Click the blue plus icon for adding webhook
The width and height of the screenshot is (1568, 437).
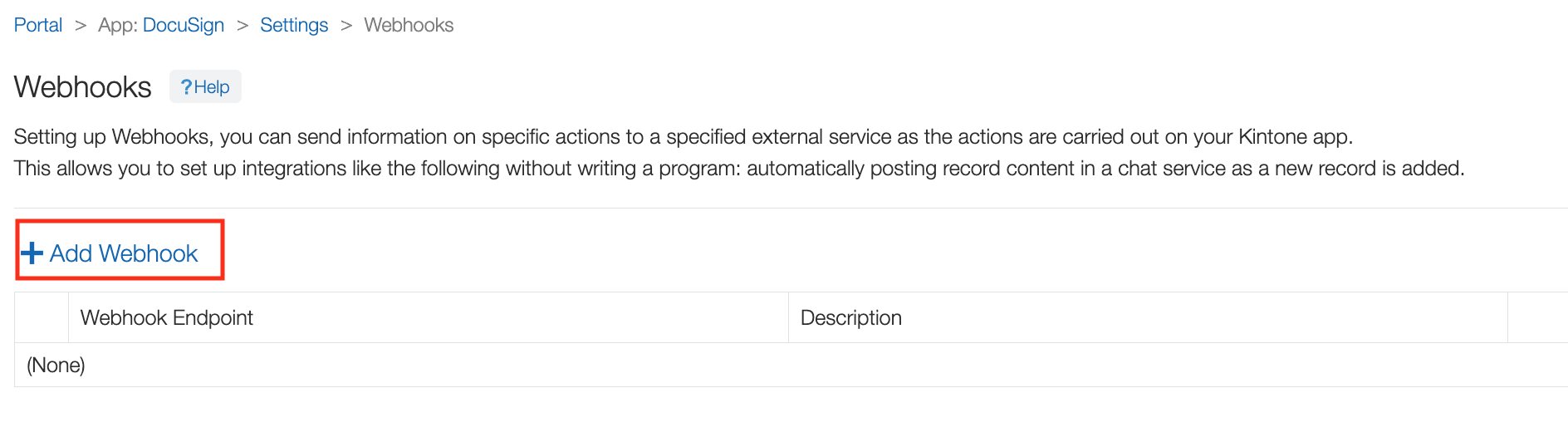click(32, 253)
